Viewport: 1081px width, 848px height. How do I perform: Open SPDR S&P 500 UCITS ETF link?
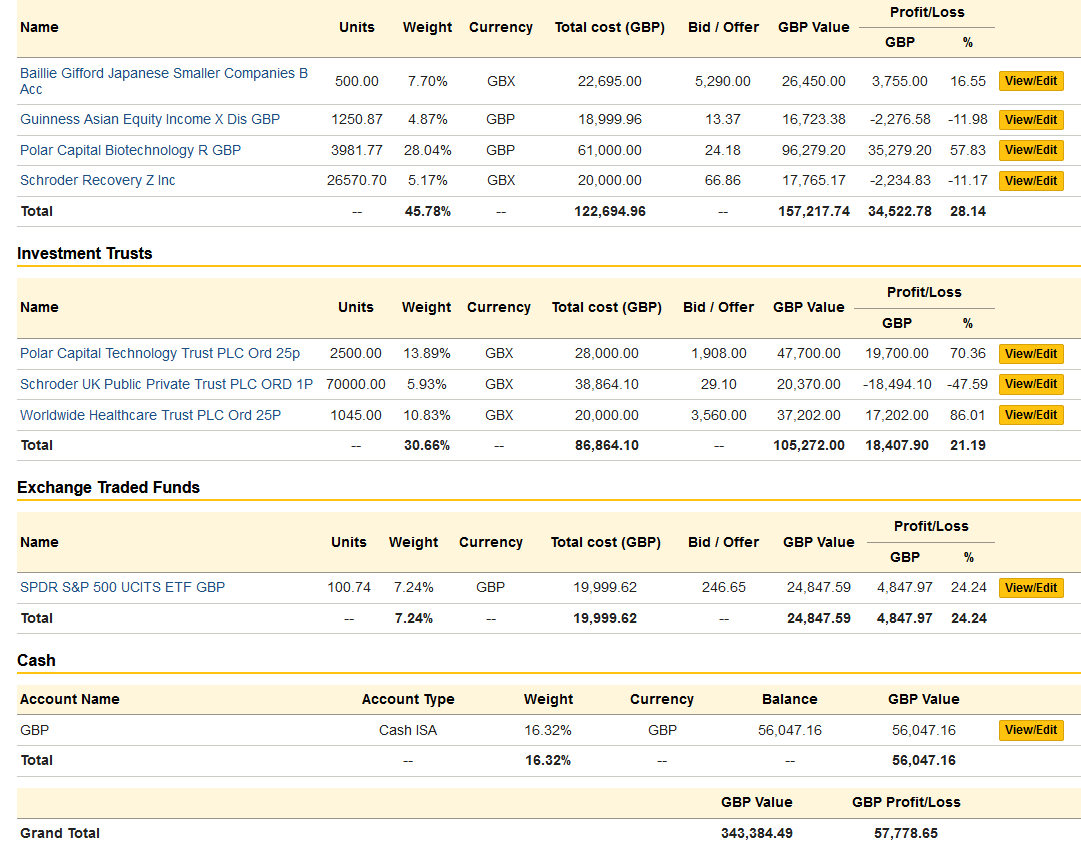[x=122, y=587]
